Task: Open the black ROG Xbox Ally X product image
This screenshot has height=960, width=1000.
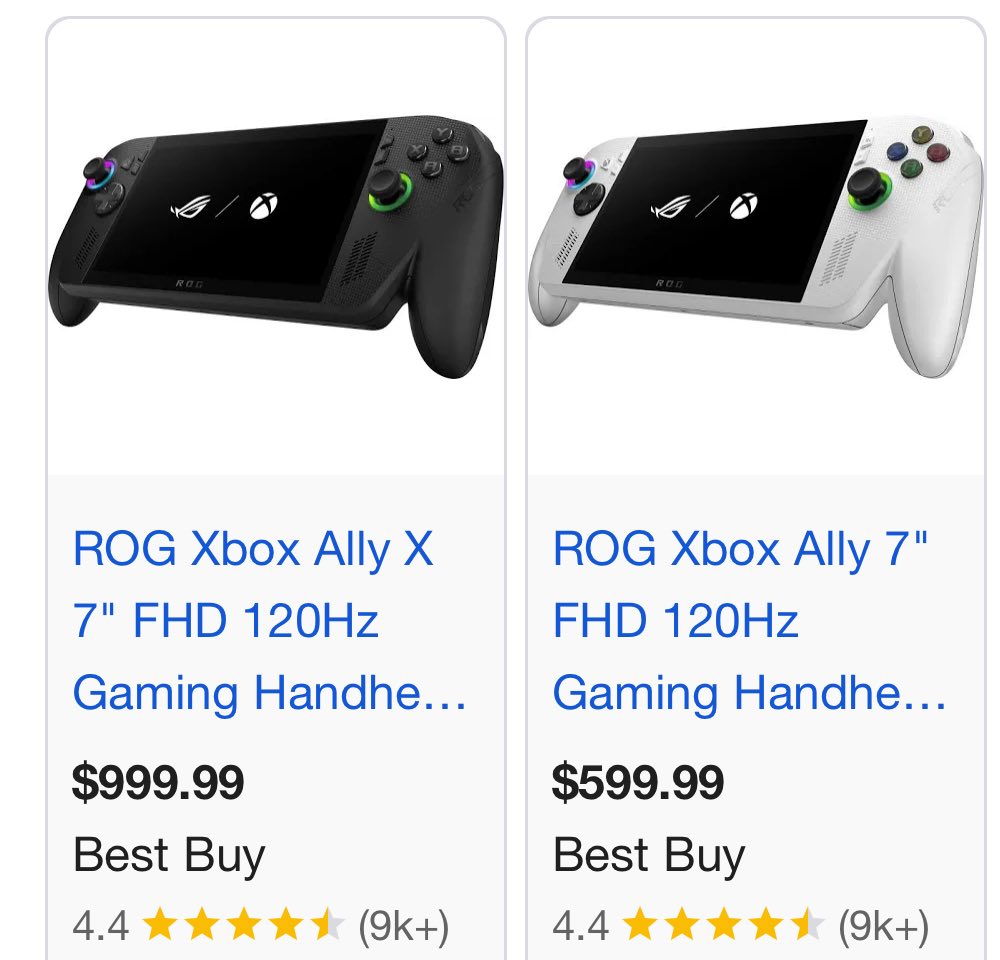Action: [x=275, y=248]
